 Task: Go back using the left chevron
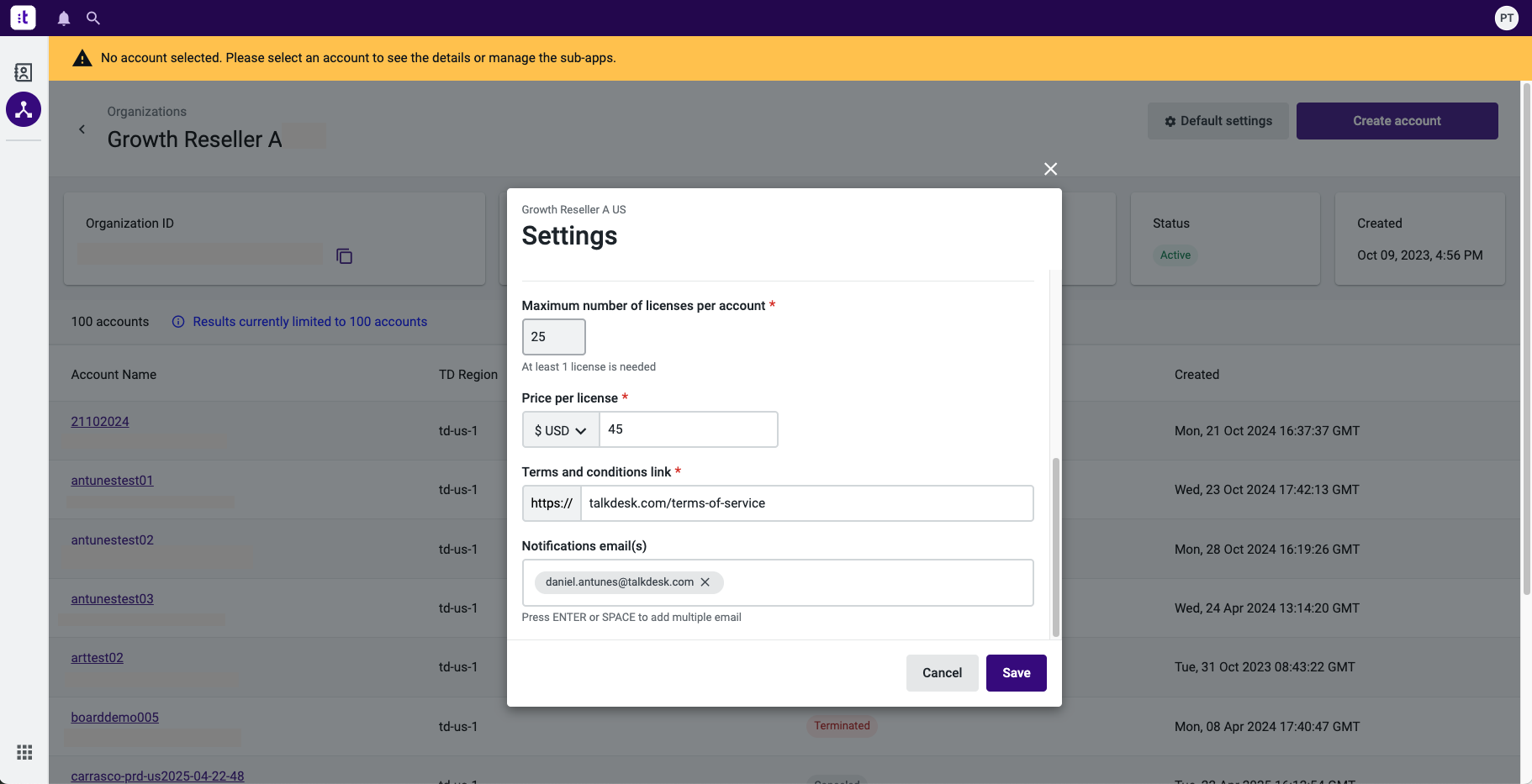82,129
